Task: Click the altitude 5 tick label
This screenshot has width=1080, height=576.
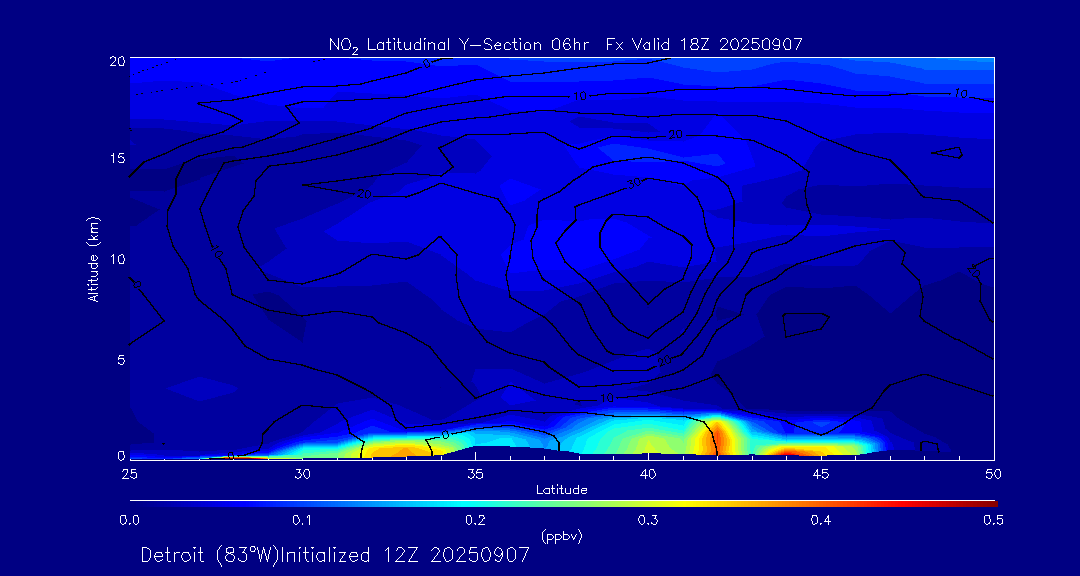Action: 120,358
